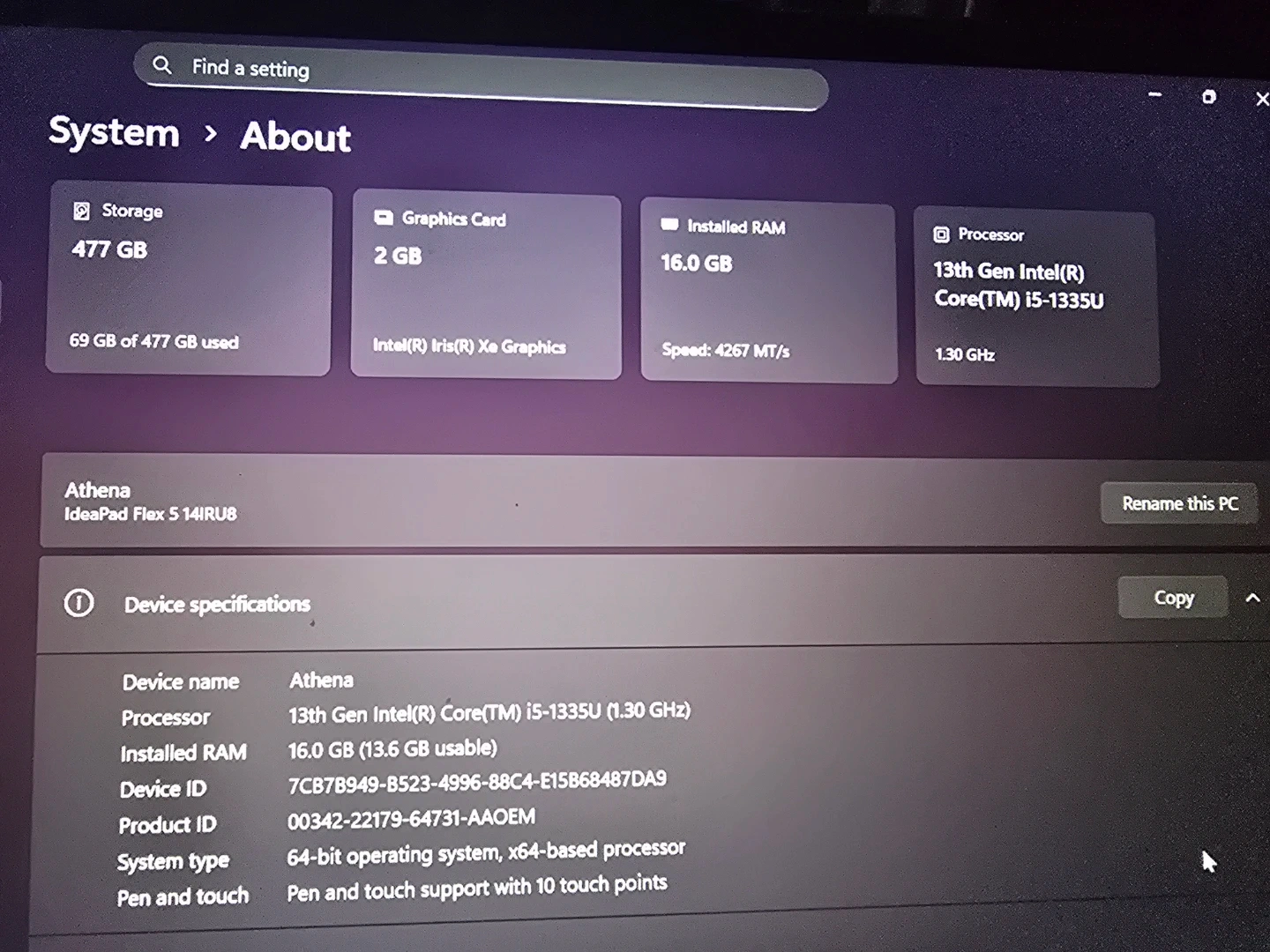Select the About breadcrumb title
Screen dimensions: 1270x952
(295, 137)
